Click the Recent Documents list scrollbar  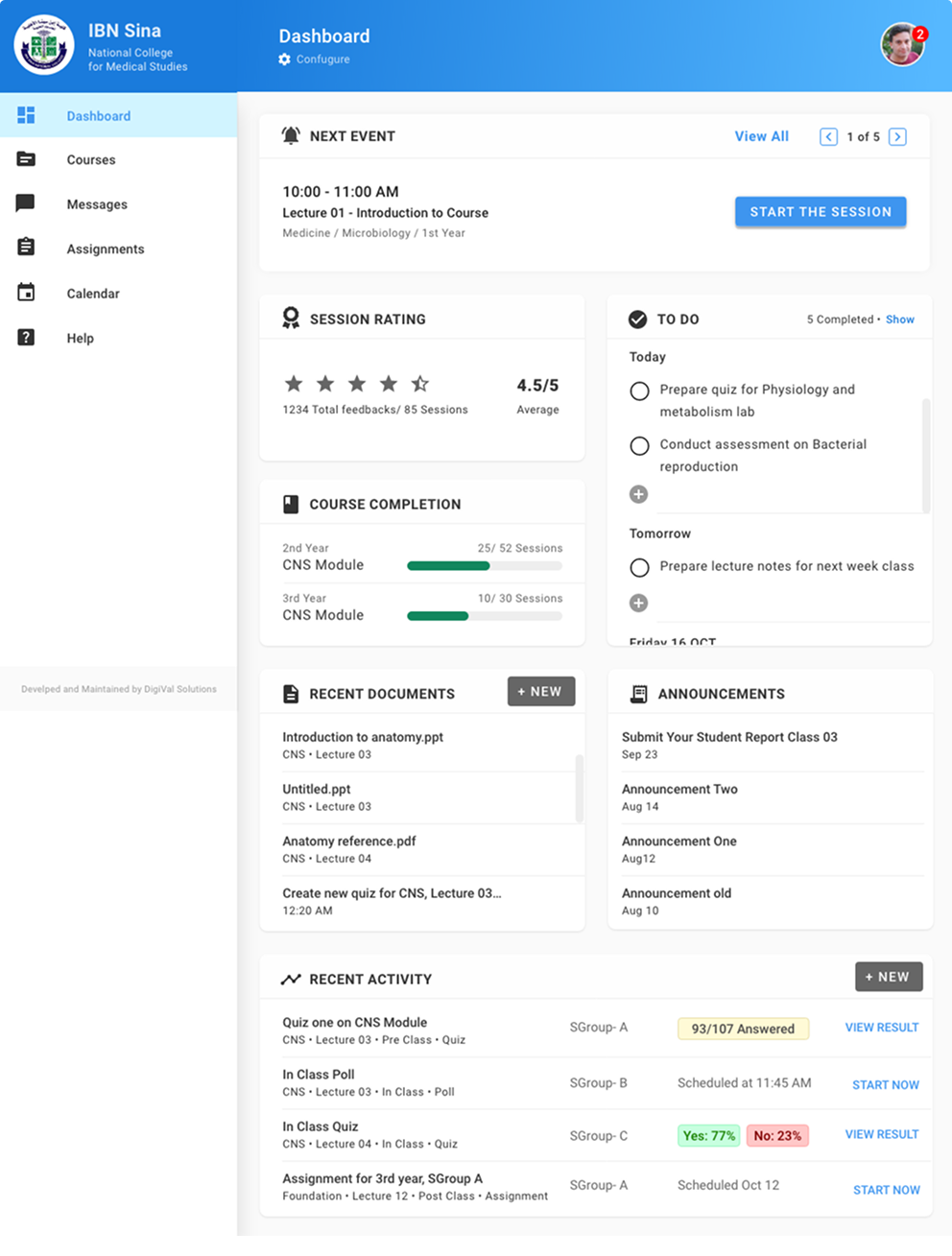click(x=579, y=788)
